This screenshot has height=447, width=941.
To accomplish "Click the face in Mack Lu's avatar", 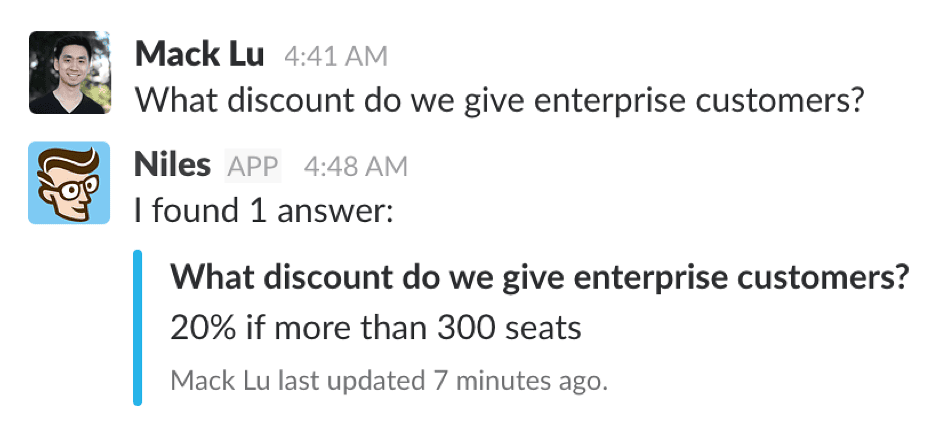I will [70, 58].
